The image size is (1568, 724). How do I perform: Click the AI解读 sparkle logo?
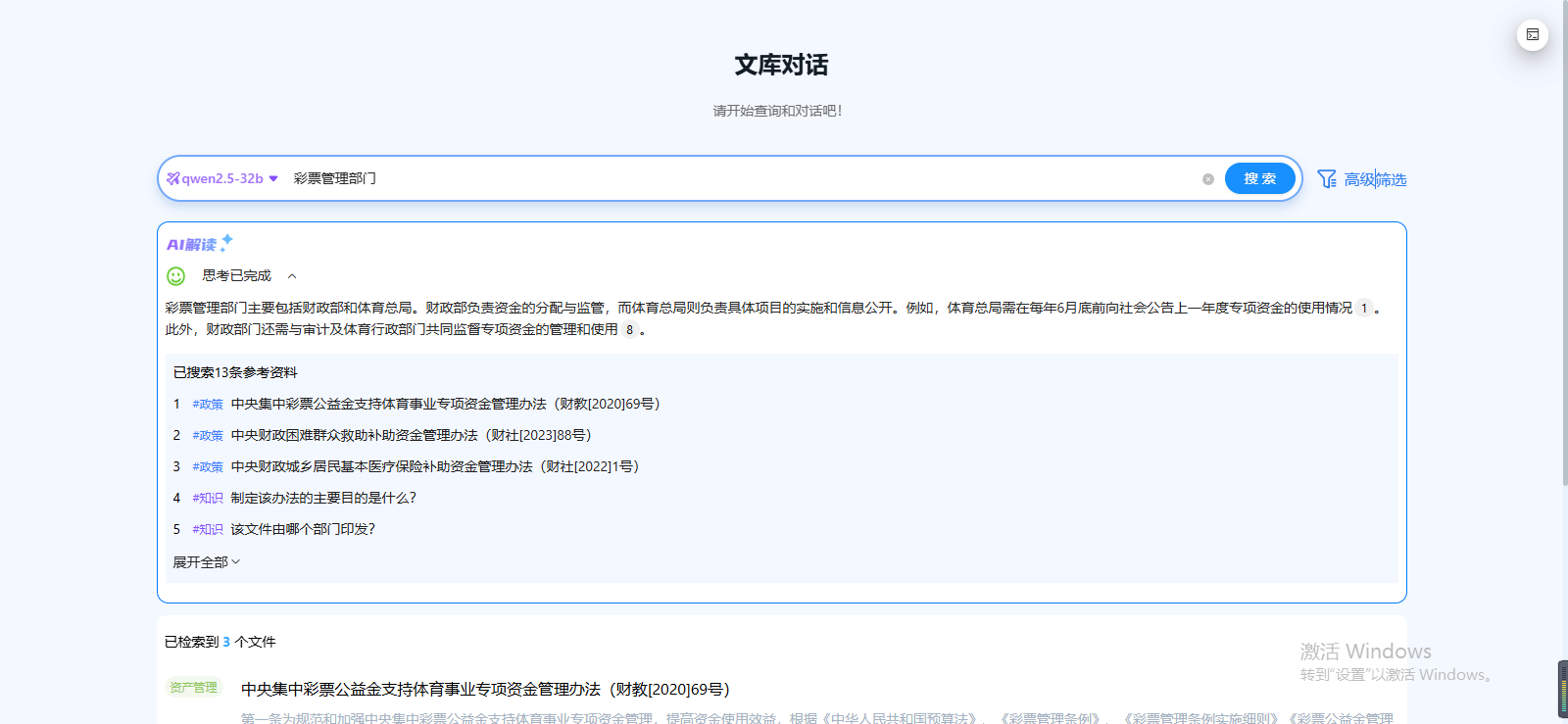[200, 244]
